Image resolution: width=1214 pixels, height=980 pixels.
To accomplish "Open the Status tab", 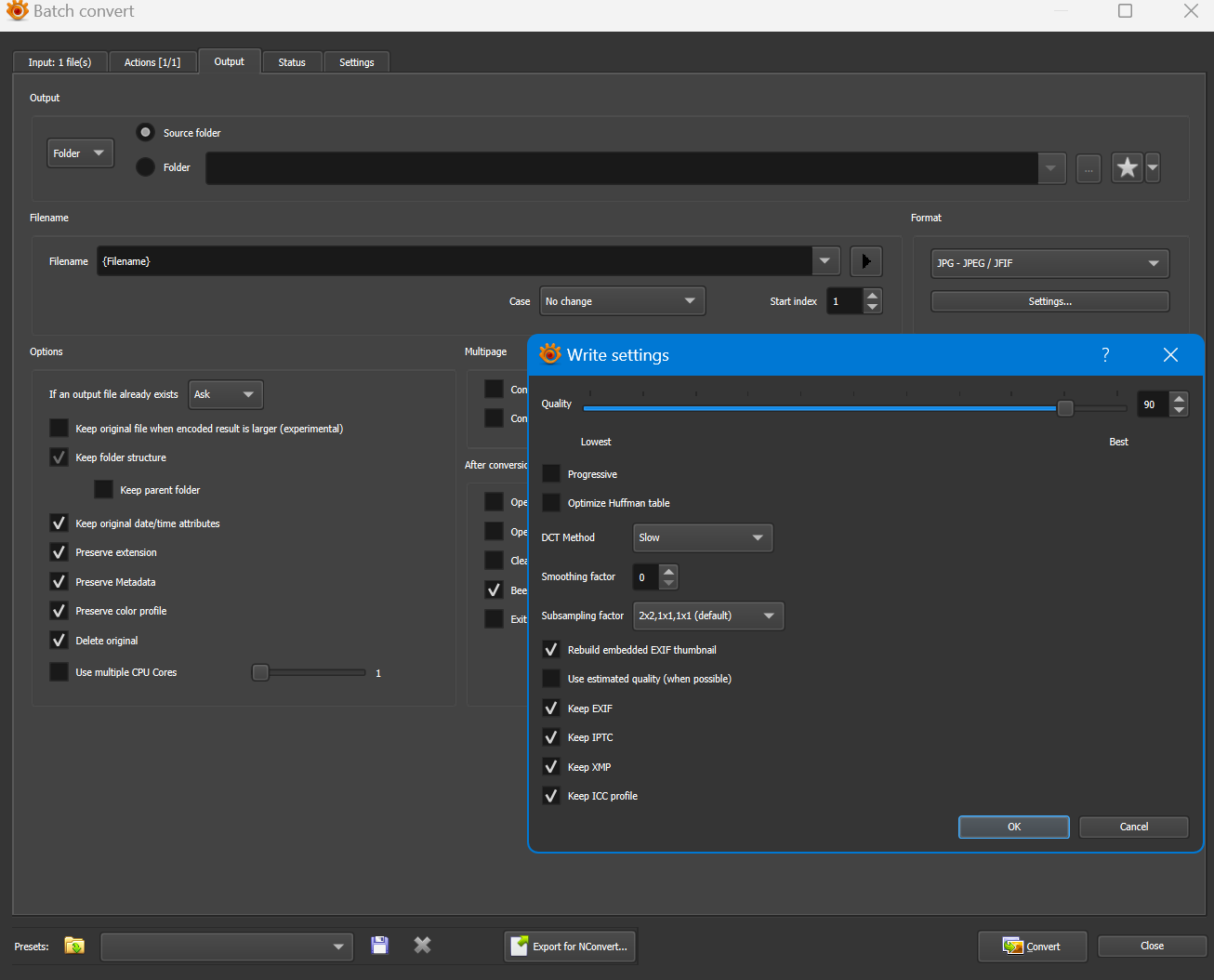I will [292, 62].
